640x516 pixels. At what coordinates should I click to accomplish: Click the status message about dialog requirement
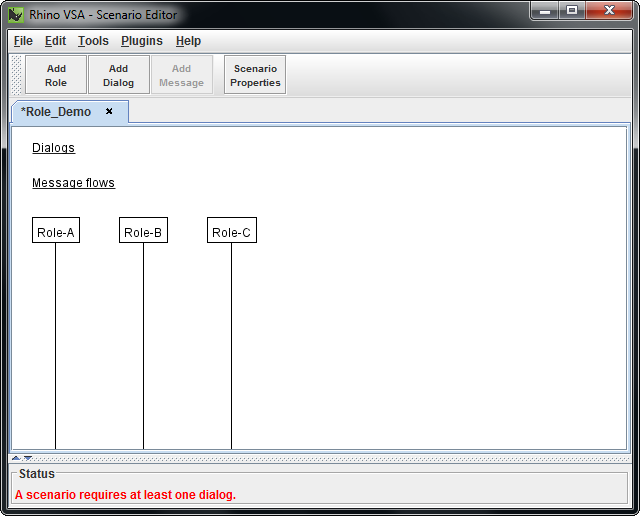tap(125, 495)
